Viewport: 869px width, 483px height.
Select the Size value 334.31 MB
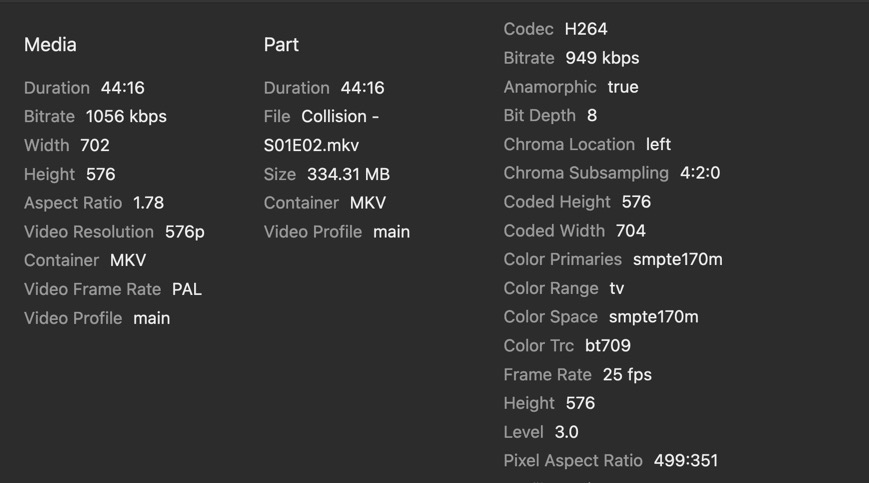(x=348, y=175)
